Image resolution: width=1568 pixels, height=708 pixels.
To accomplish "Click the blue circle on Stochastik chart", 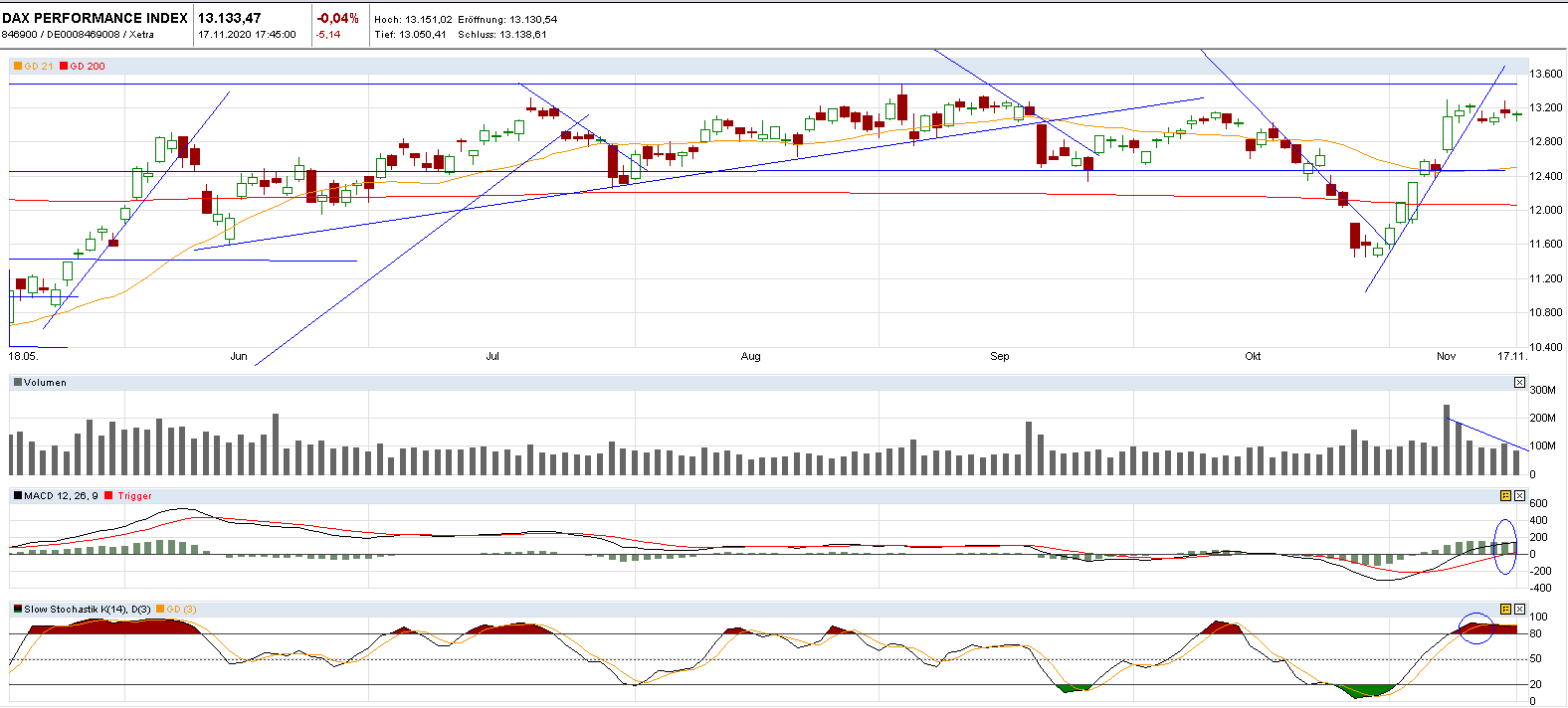I will pyautogui.click(x=1476, y=628).
